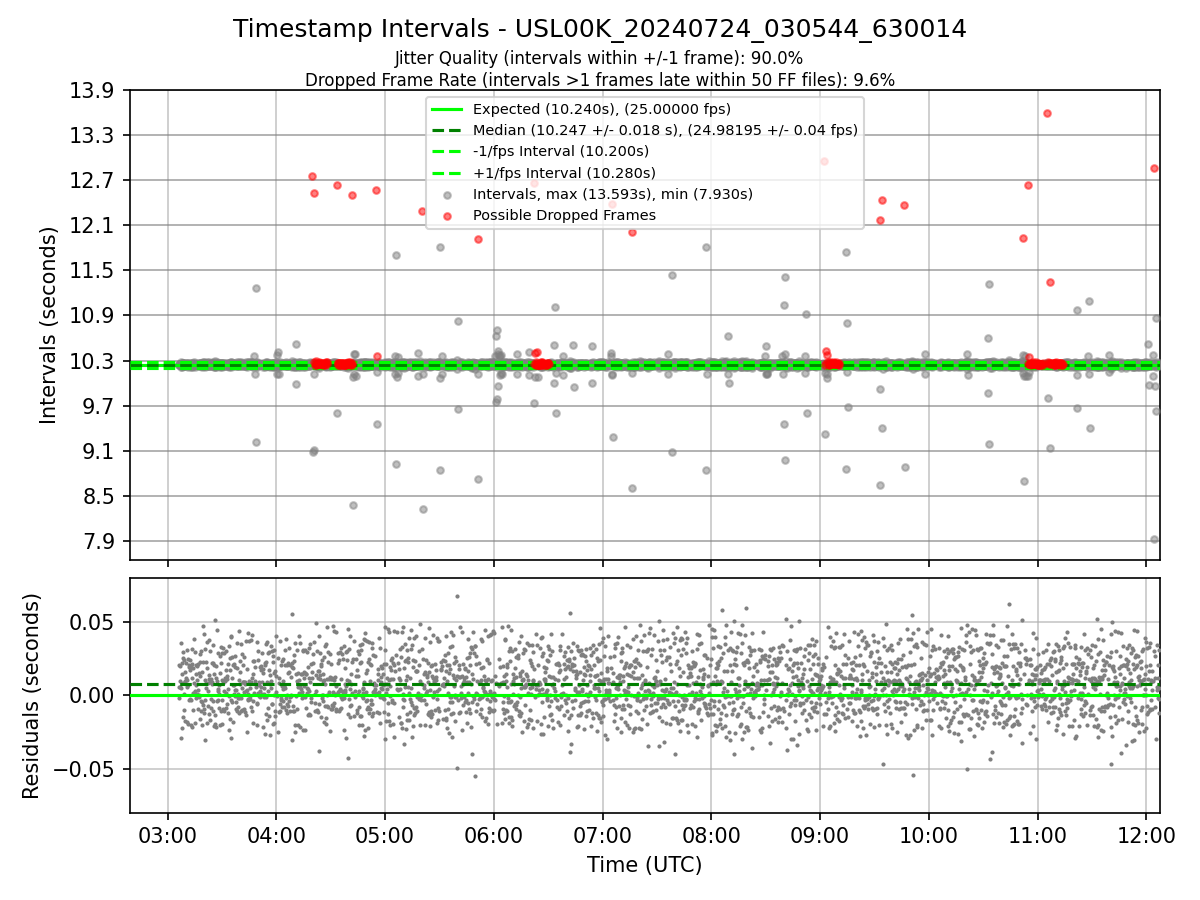This screenshot has width=1200, height=900.
Task: Click the gray dot marker beside the 'Intervals, max' legend entry
Action: point(447,194)
